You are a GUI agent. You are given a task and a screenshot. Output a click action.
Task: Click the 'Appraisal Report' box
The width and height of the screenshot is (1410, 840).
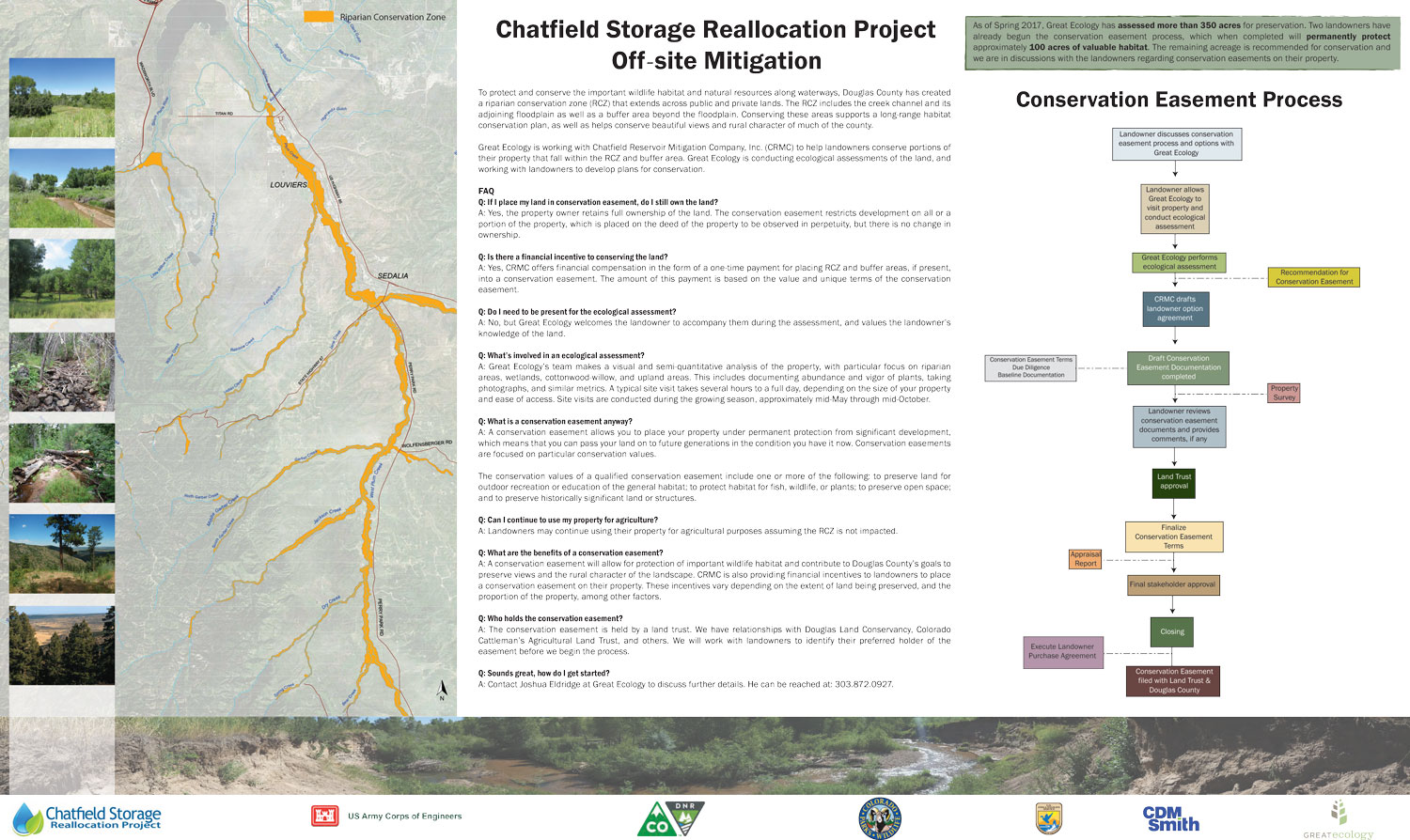tap(1086, 559)
